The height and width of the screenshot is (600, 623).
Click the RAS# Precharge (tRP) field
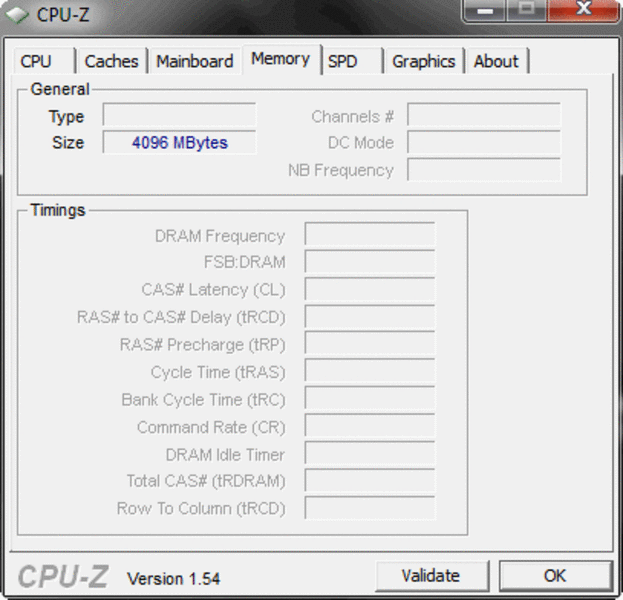(370, 344)
